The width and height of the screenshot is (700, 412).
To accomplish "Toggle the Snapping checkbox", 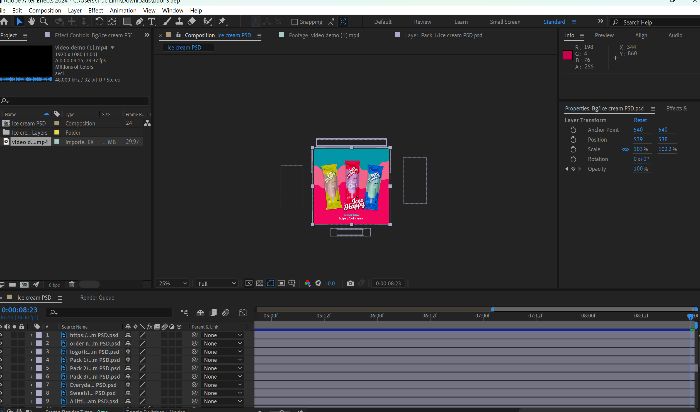I will click(294, 22).
